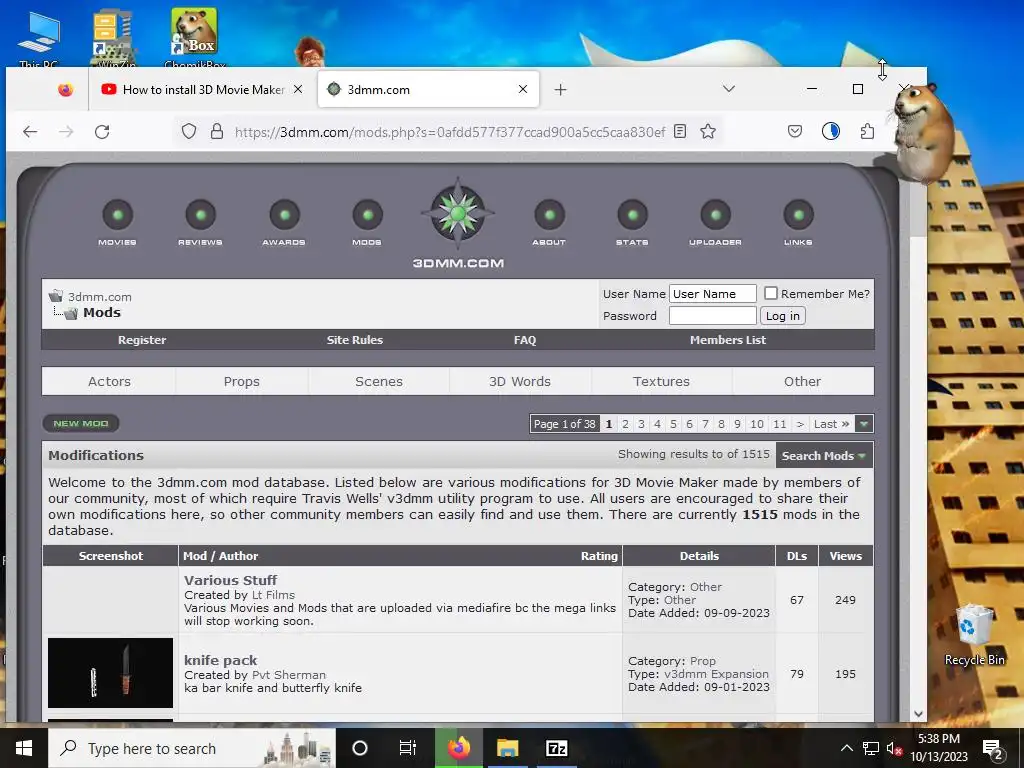1024x768 pixels.
Task: Close the 3dmm.com tab
Action: 522,89
